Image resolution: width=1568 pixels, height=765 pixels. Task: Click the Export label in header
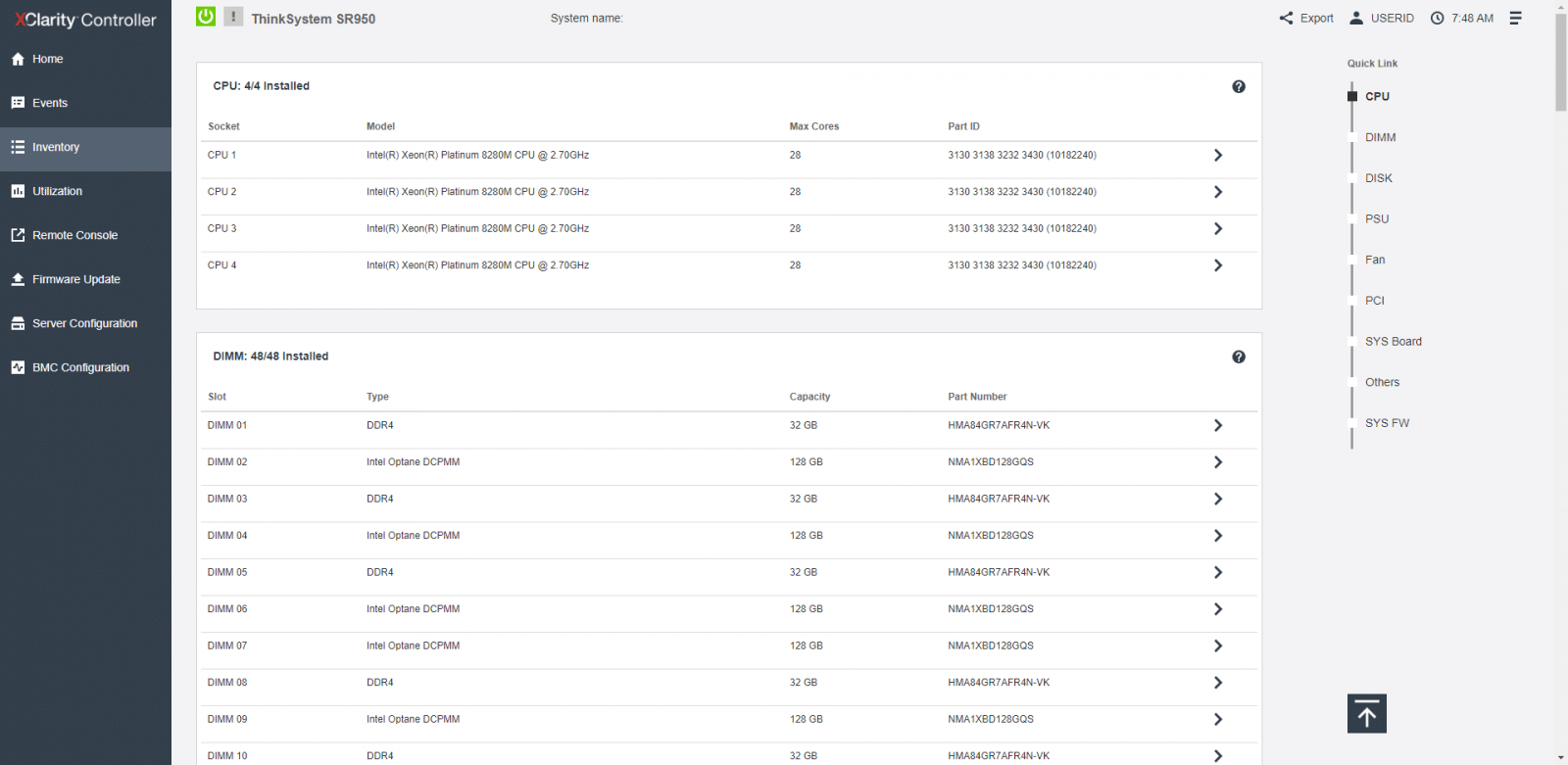(1316, 18)
